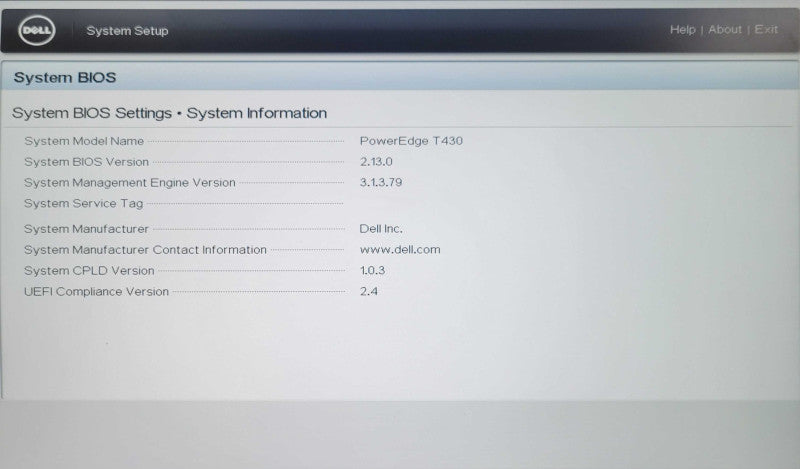Click the 1.0.3 CPLD version value
Screen dimensions: 800x469
click(372, 270)
